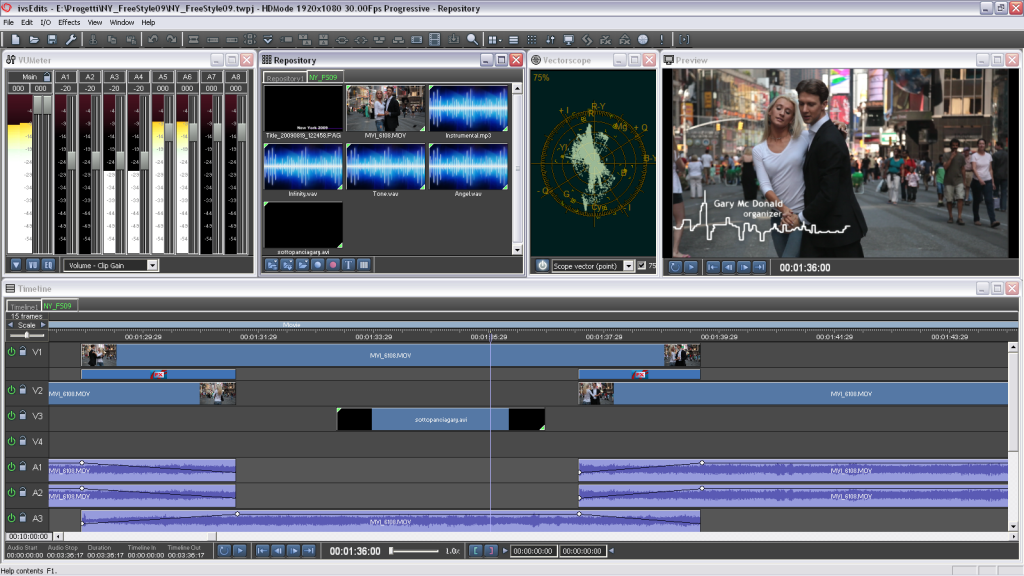Screen dimensions: 1024x576
Task: Click the Timeline play button
Action: [240, 551]
